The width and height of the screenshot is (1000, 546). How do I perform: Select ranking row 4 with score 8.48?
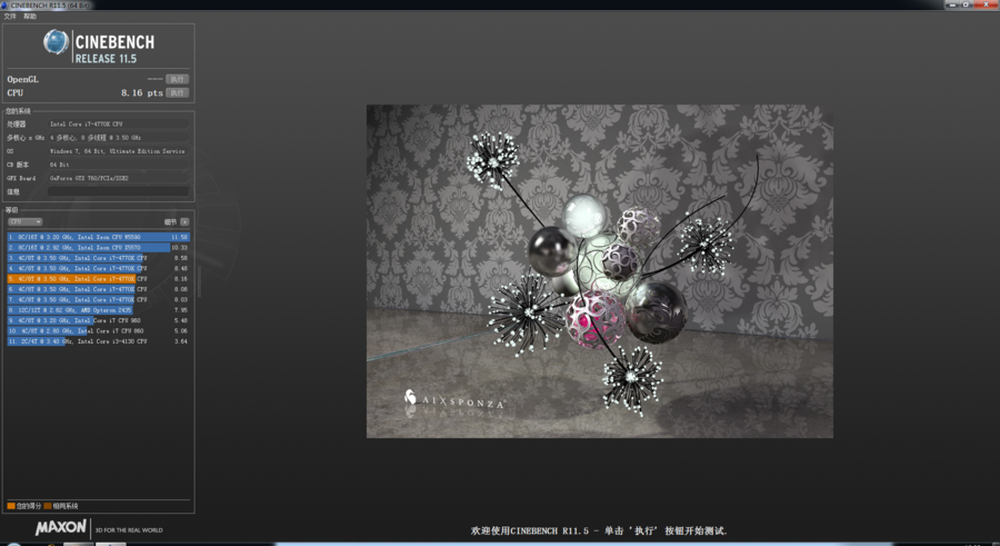pyautogui.click(x=98, y=269)
